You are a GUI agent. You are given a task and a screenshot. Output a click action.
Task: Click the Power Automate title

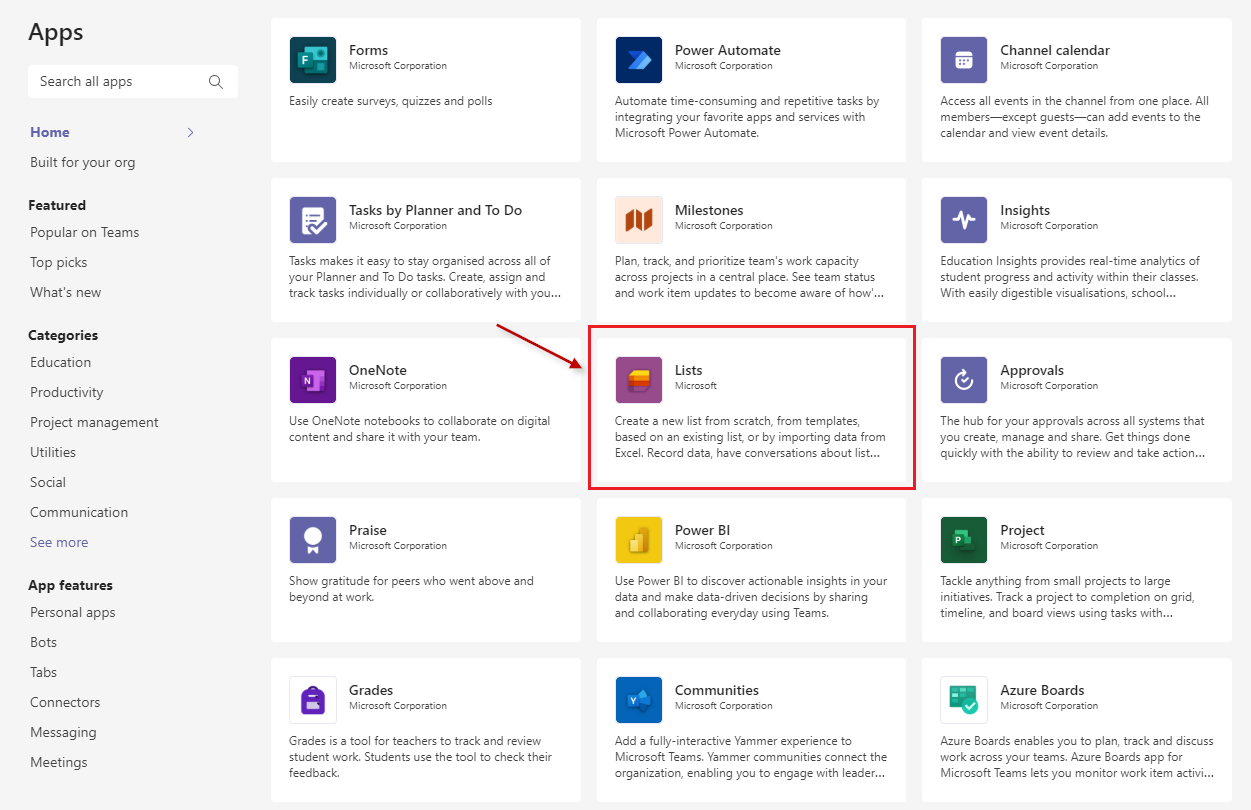pos(728,50)
